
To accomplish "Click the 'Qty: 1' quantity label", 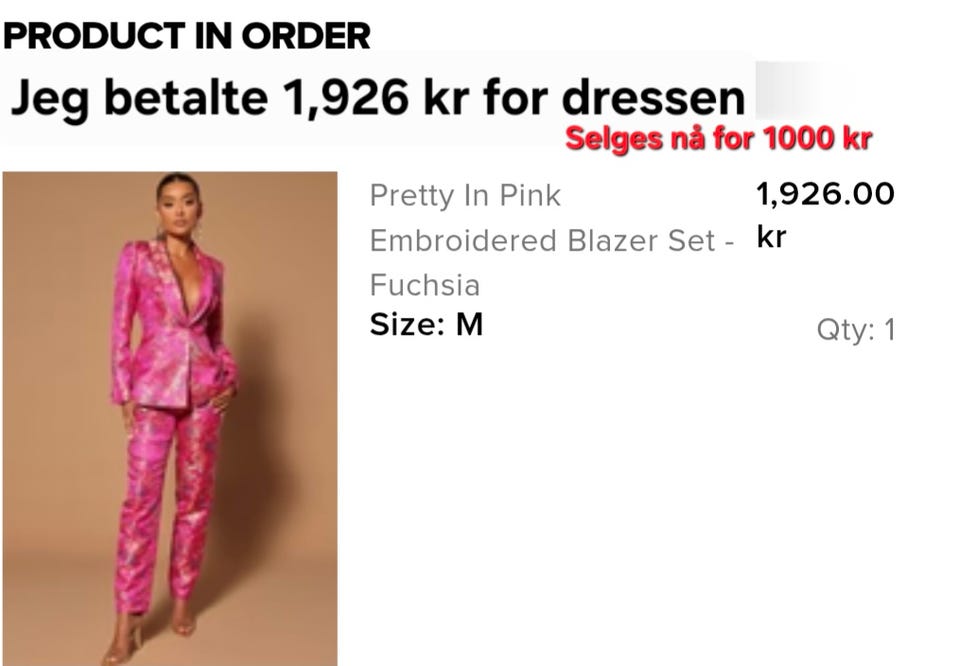I will pos(856,330).
